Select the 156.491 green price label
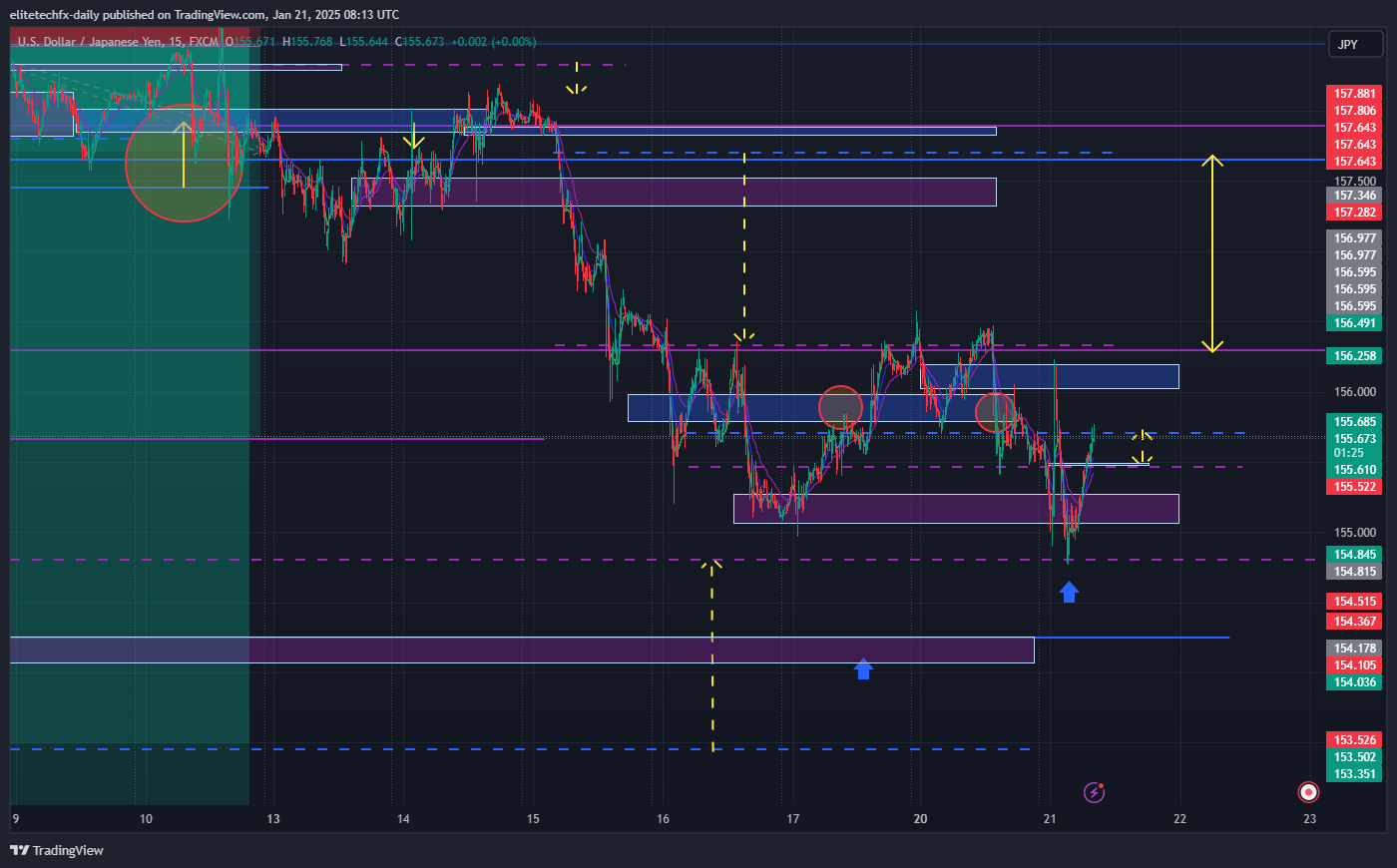 (1355, 323)
